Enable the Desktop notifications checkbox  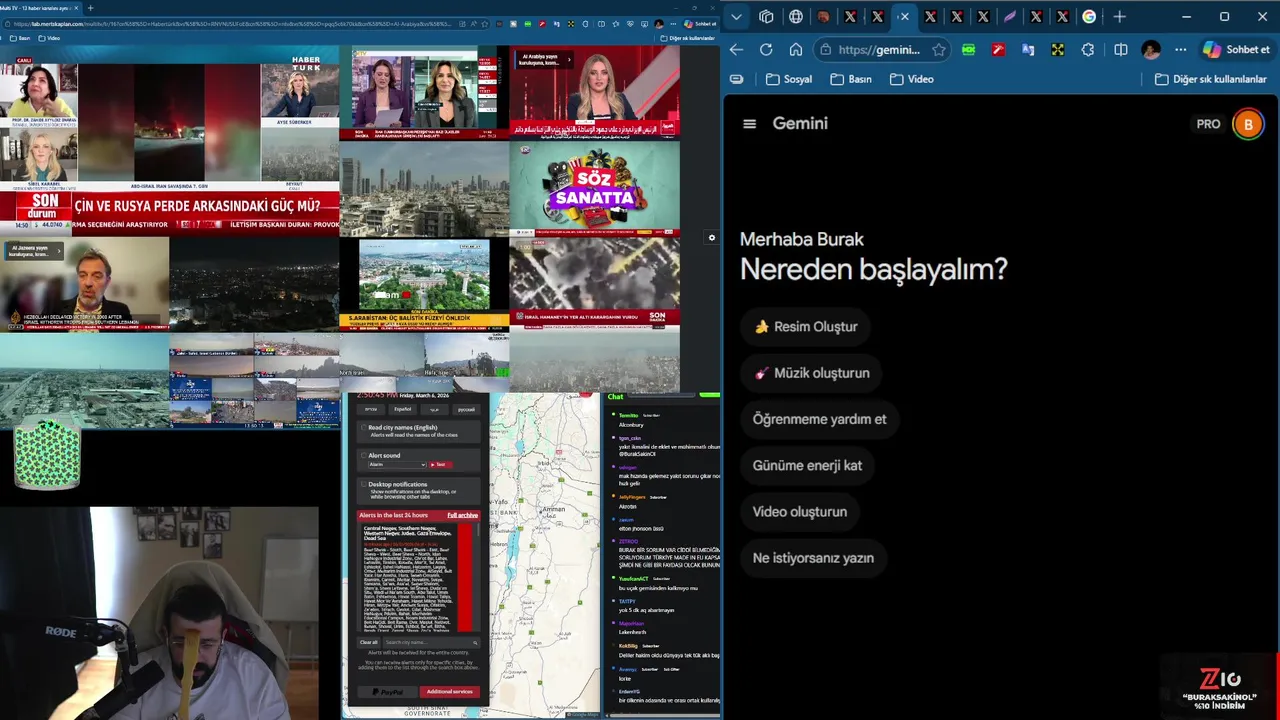(363, 485)
